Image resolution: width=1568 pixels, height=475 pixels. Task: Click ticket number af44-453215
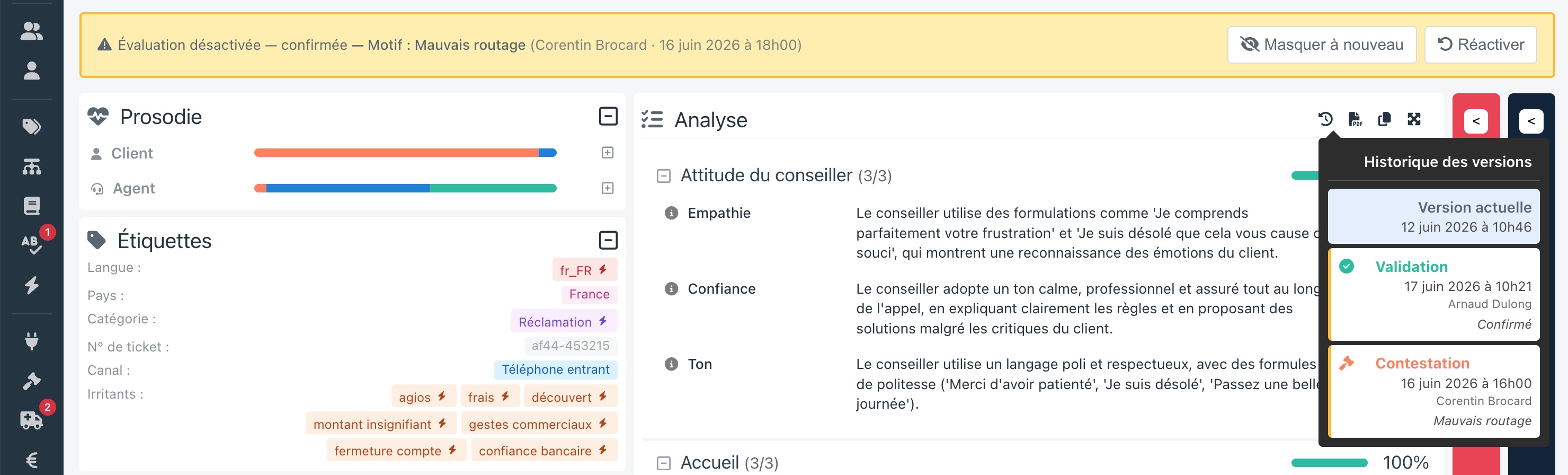(x=571, y=346)
